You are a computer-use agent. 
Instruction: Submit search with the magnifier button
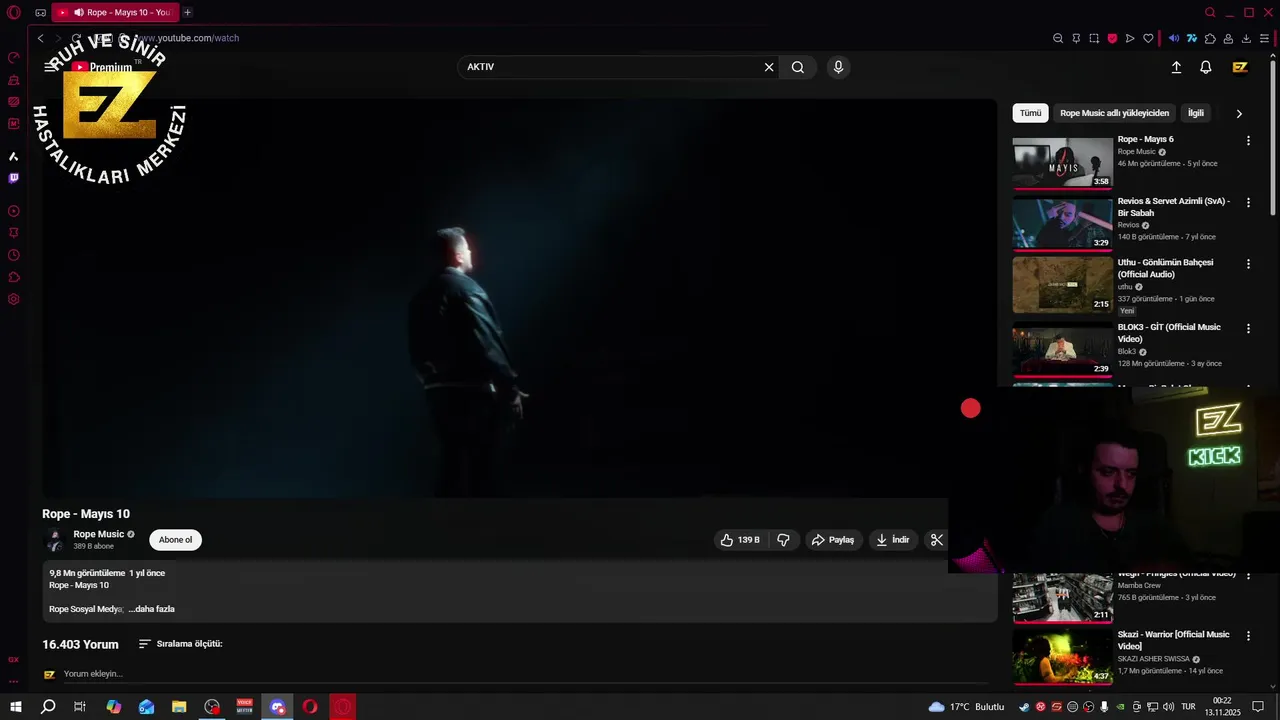798,67
